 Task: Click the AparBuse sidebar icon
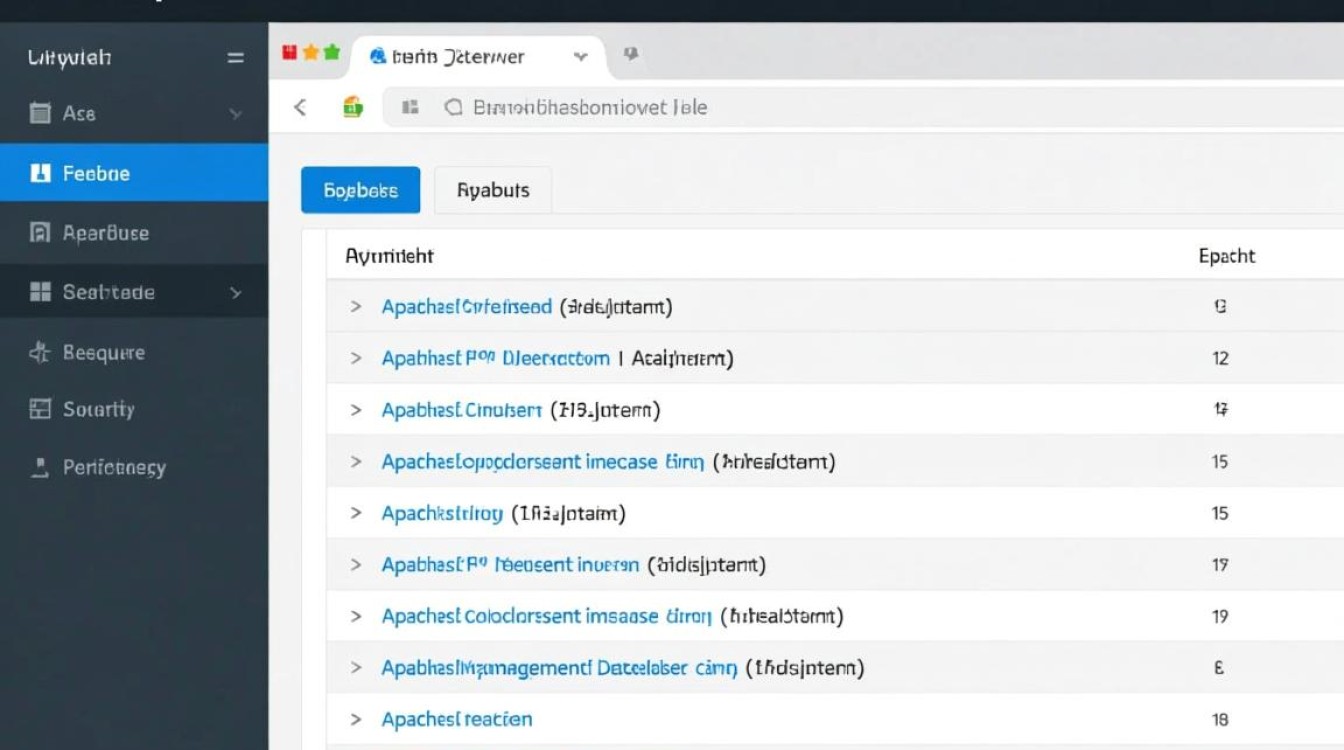click(40, 233)
